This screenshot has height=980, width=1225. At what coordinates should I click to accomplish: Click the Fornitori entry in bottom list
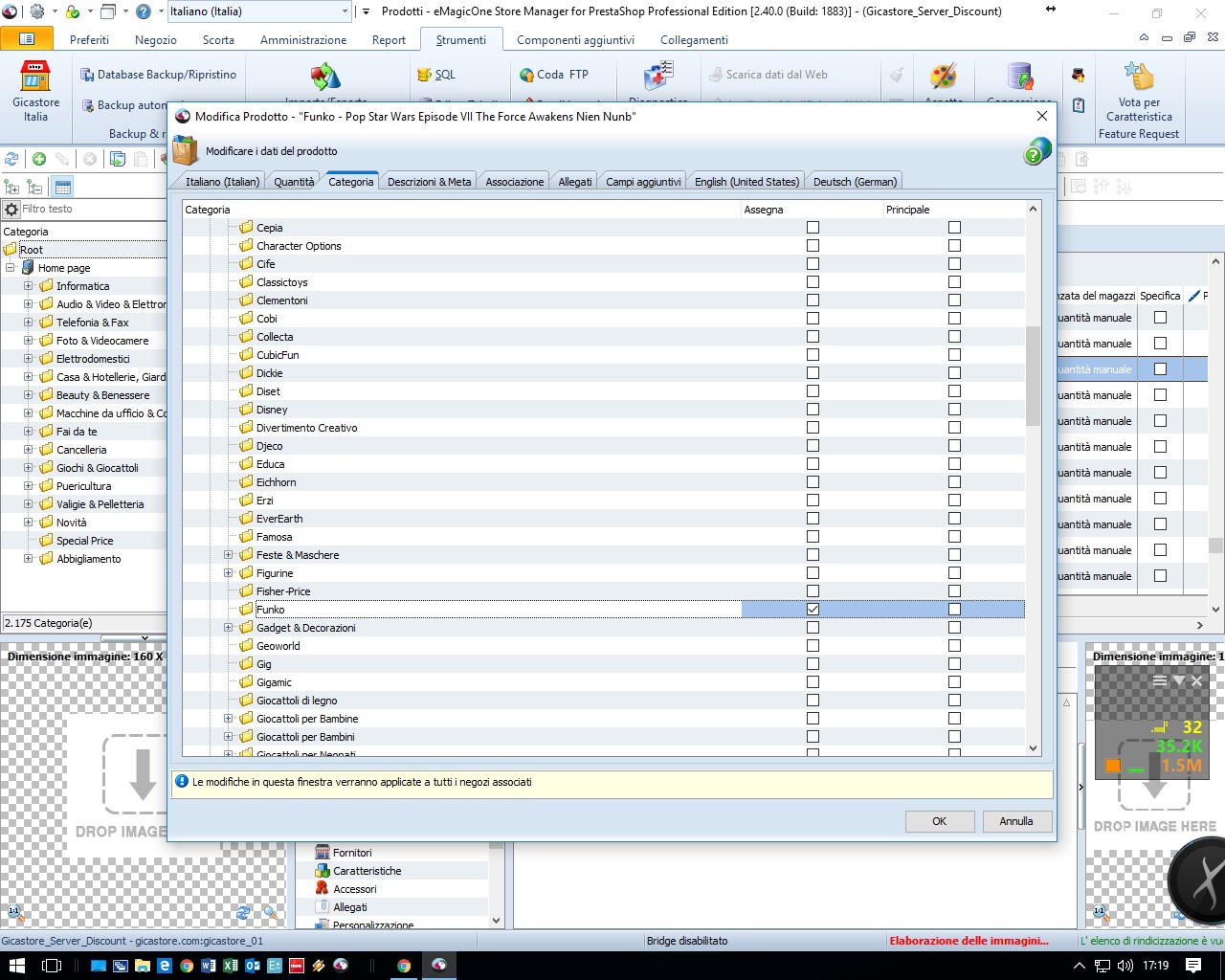tap(352, 853)
